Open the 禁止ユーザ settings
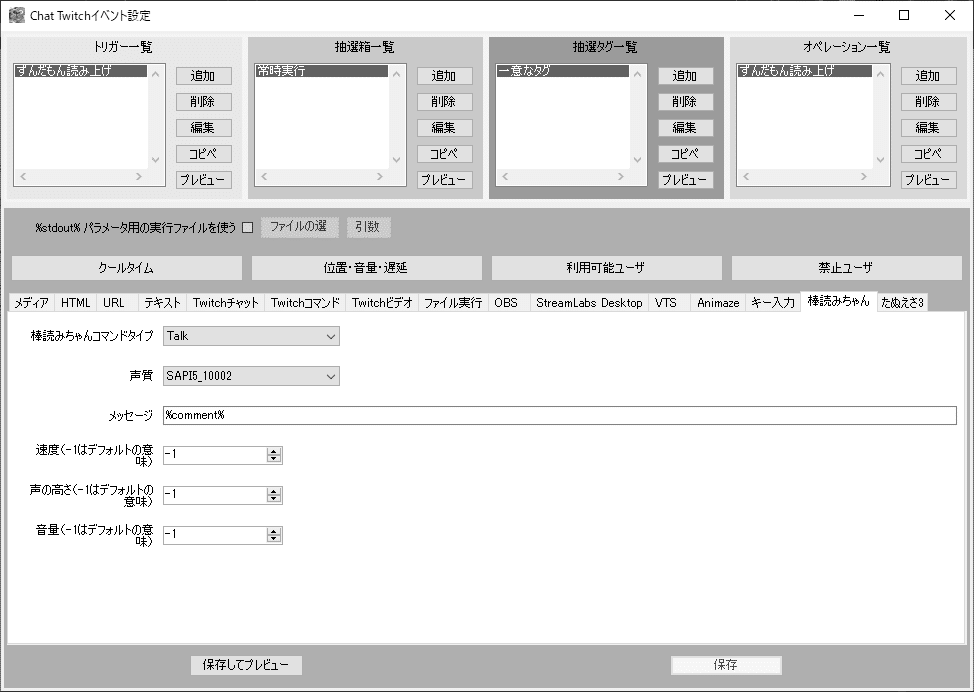The width and height of the screenshot is (974, 692). (846, 267)
